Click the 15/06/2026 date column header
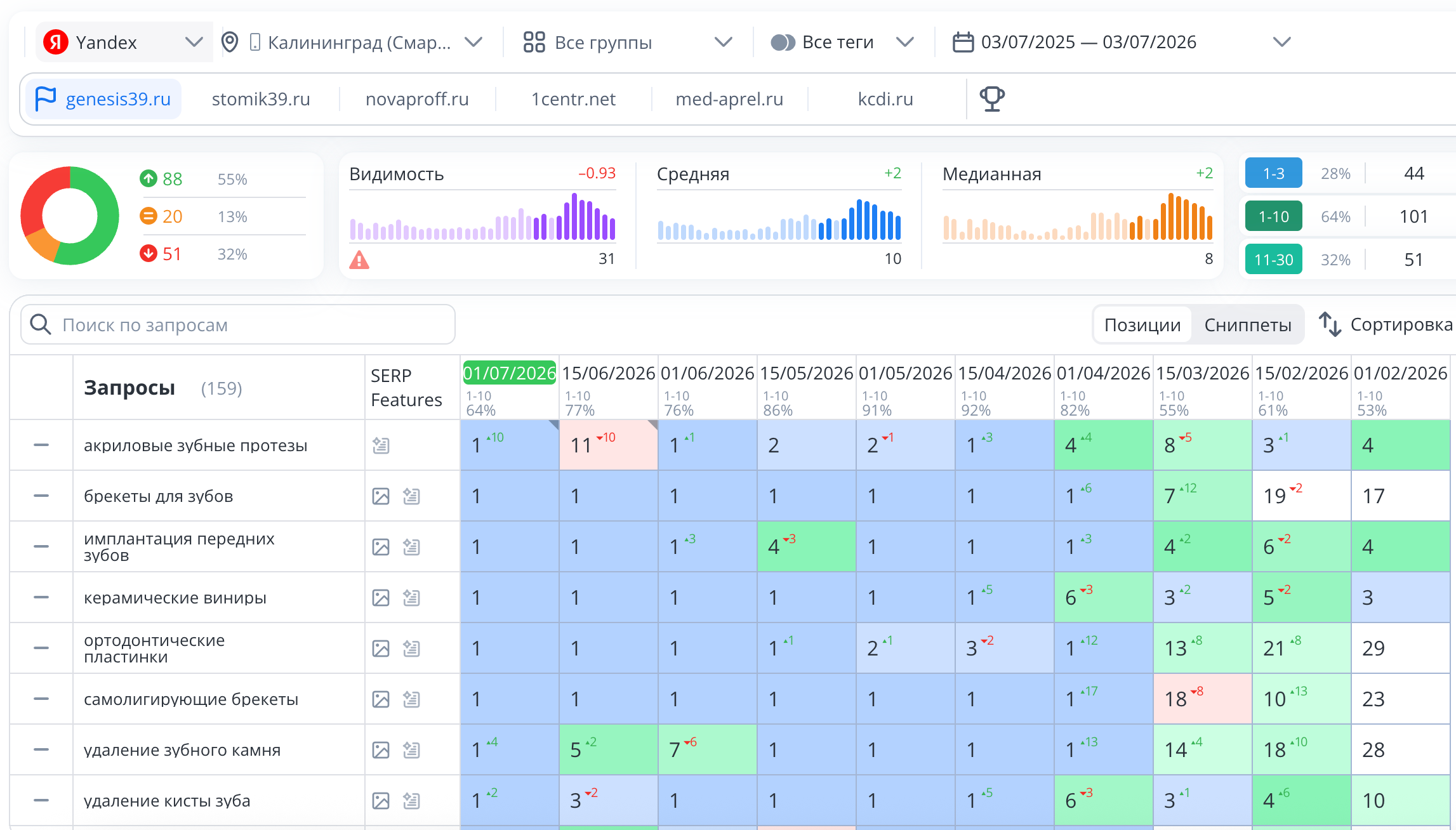1456x830 pixels. [608, 373]
